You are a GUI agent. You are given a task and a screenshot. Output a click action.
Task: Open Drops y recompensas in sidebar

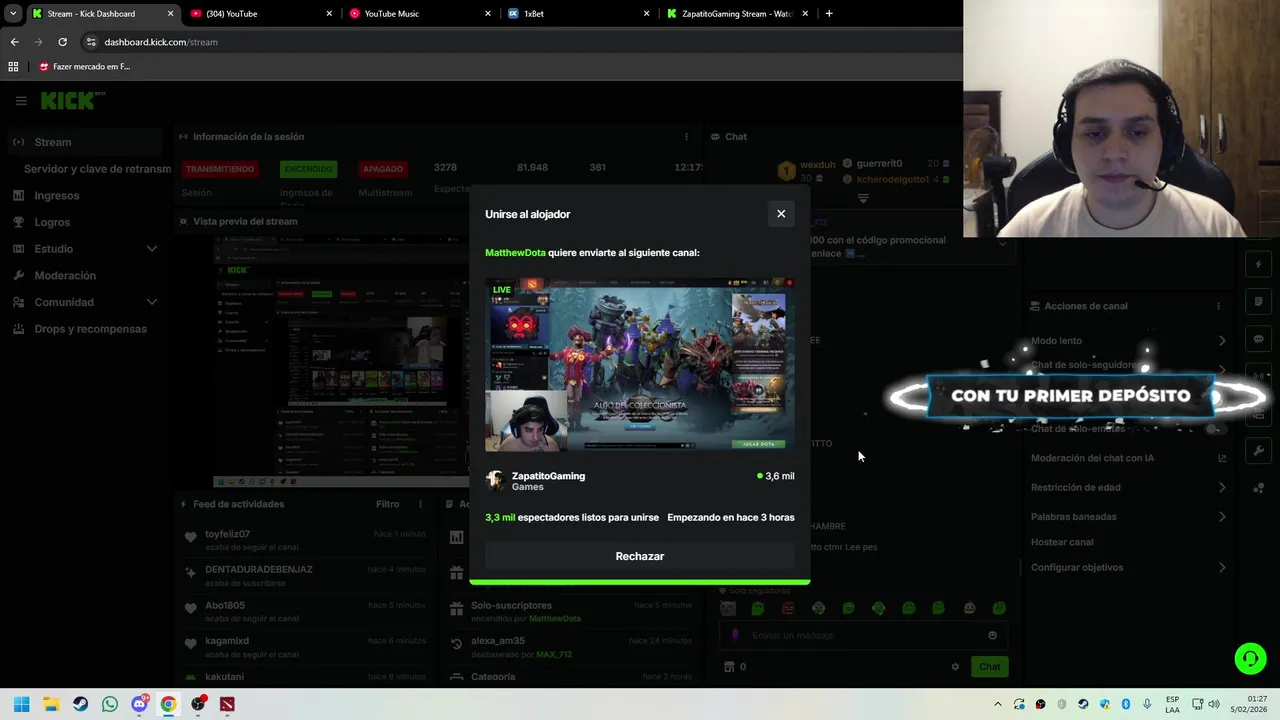click(90, 329)
